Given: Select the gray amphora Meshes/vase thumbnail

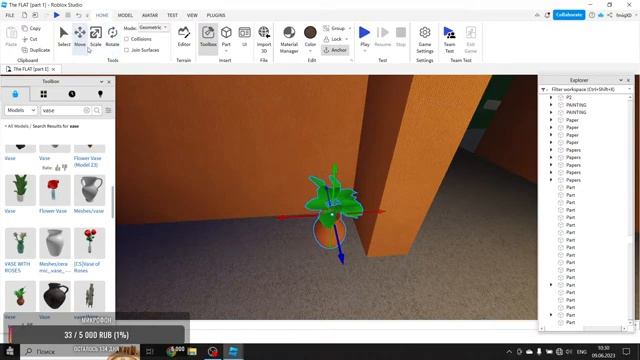Looking at the screenshot, I should pyautogui.click(x=89, y=190).
